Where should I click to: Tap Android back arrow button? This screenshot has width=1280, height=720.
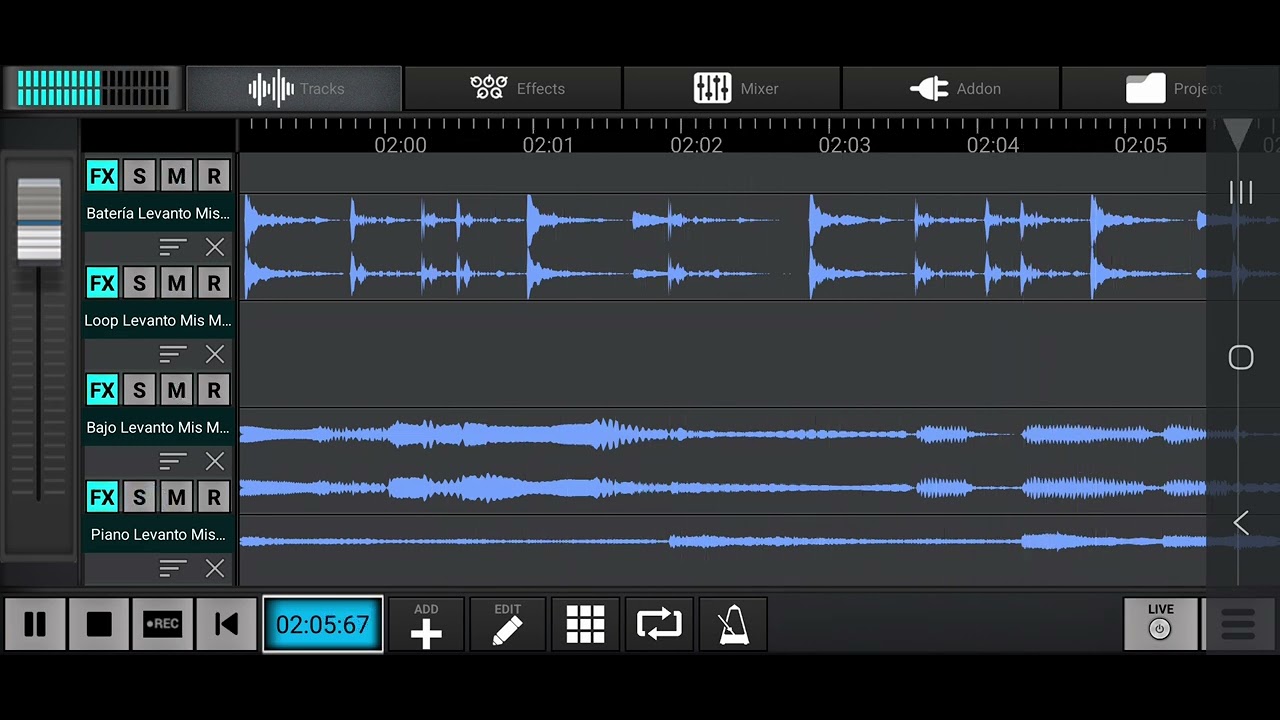tap(1241, 522)
